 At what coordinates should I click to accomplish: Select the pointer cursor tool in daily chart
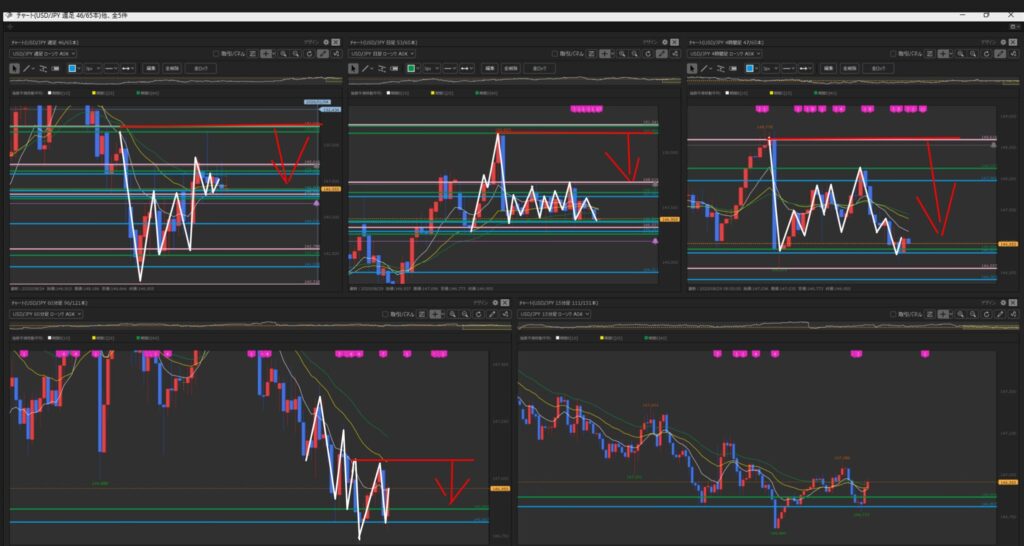click(x=353, y=68)
